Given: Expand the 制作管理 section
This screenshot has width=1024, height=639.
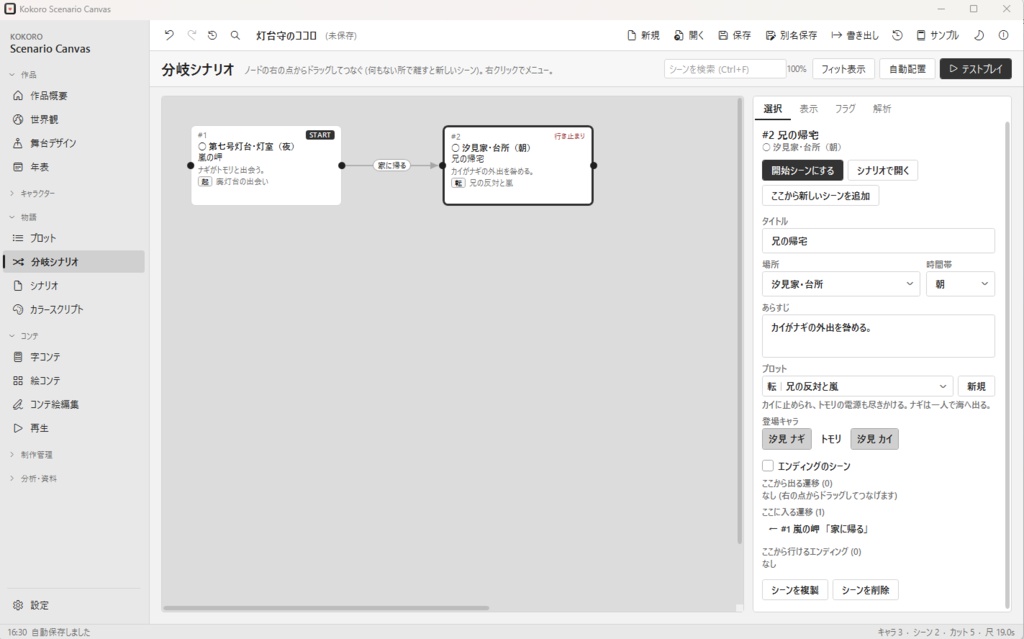Looking at the screenshot, I should (31, 455).
